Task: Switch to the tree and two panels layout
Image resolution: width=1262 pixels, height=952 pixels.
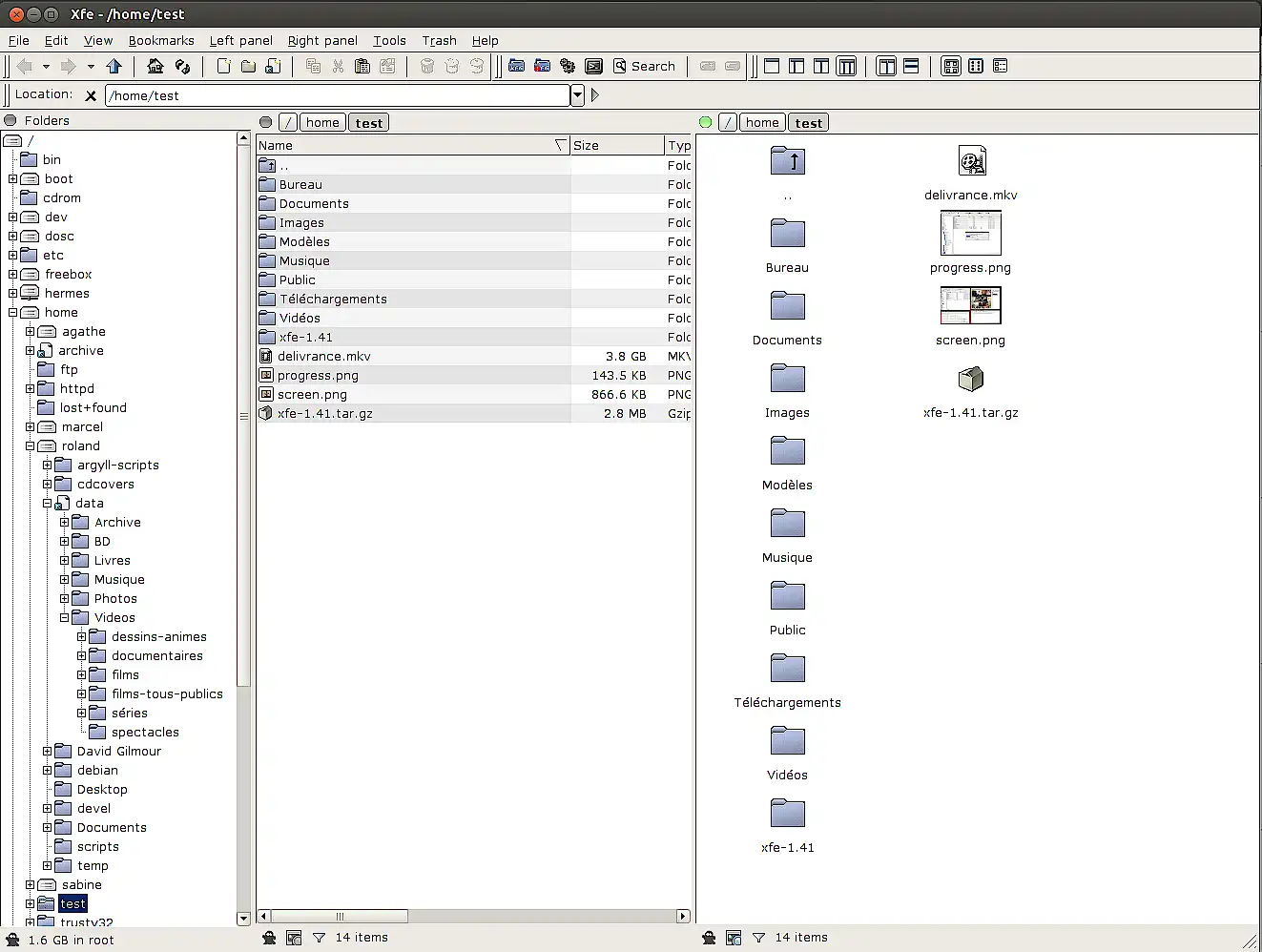Action: [x=846, y=67]
